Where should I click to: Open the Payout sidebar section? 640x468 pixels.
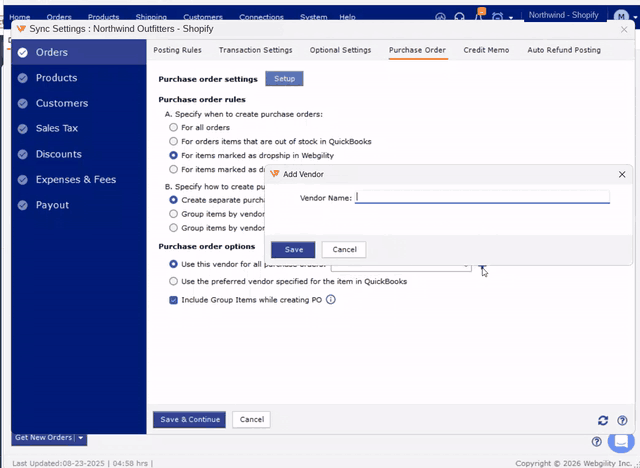[x=79, y=205]
